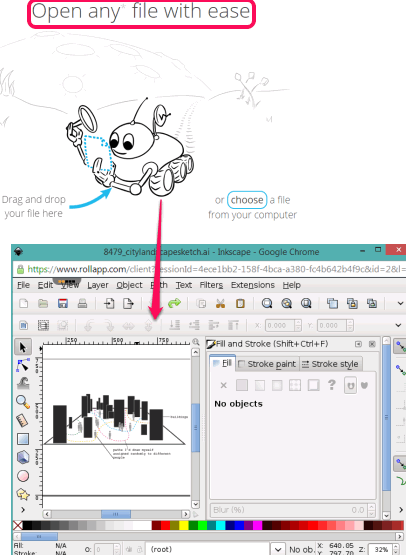Switch to the Stroke paint tab
Screen dimensions: 406x555
point(268,364)
